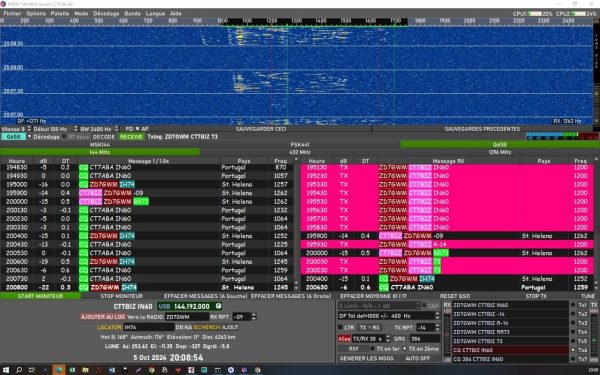This screenshot has height=375, width=600.
Task: Open Windows Start menu icon
Action: [7, 370]
